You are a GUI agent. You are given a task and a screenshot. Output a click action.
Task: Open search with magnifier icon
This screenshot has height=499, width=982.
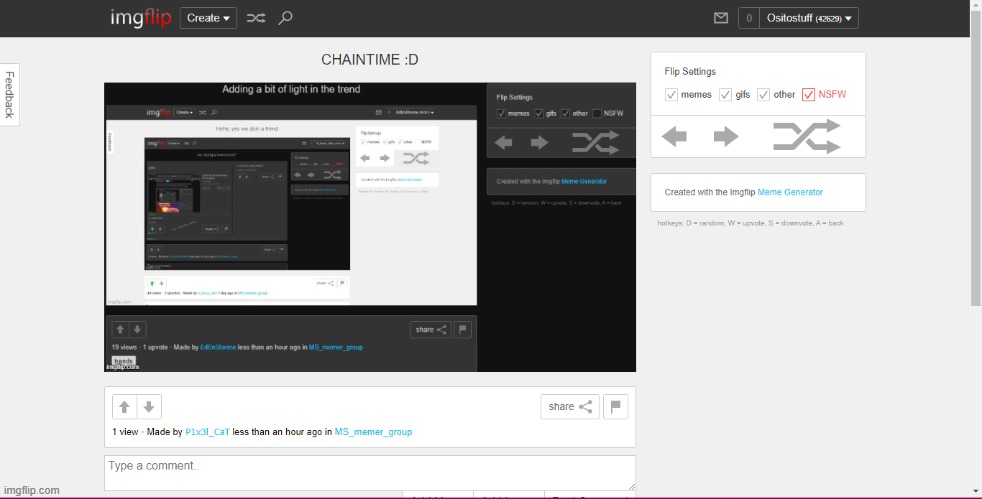286,18
